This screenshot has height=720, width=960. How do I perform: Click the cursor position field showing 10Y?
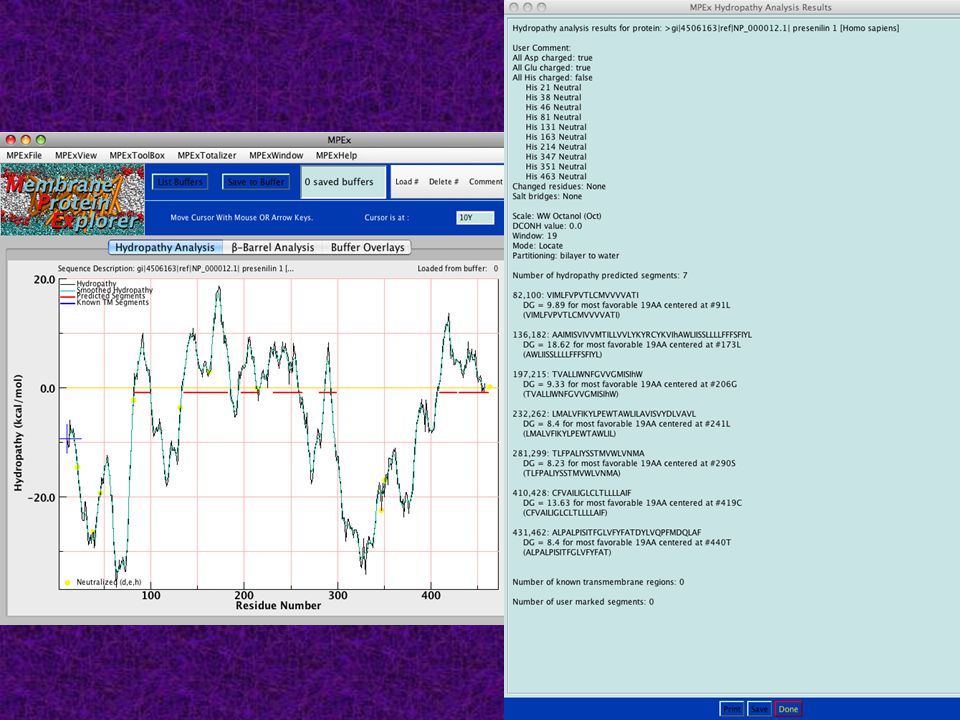pos(475,217)
